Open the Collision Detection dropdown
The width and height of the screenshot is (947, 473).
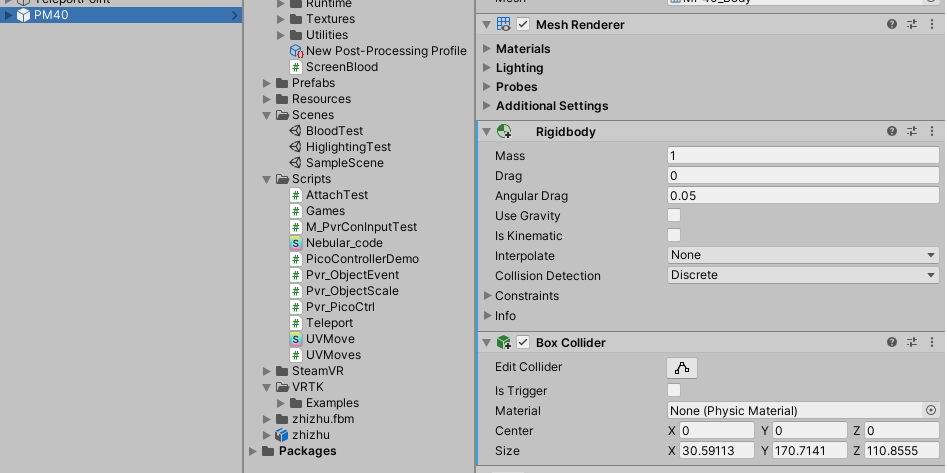click(x=803, y=275)
